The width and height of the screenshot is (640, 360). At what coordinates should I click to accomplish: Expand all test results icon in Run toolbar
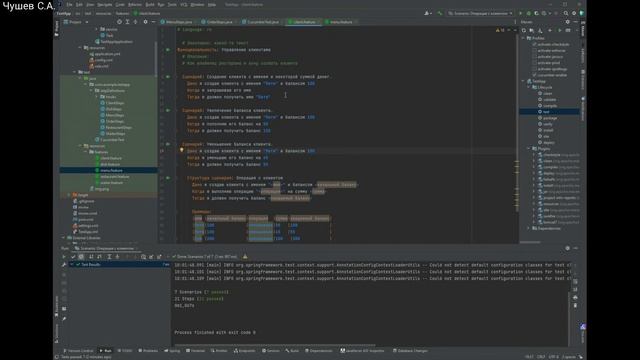[x=109, y=257]
